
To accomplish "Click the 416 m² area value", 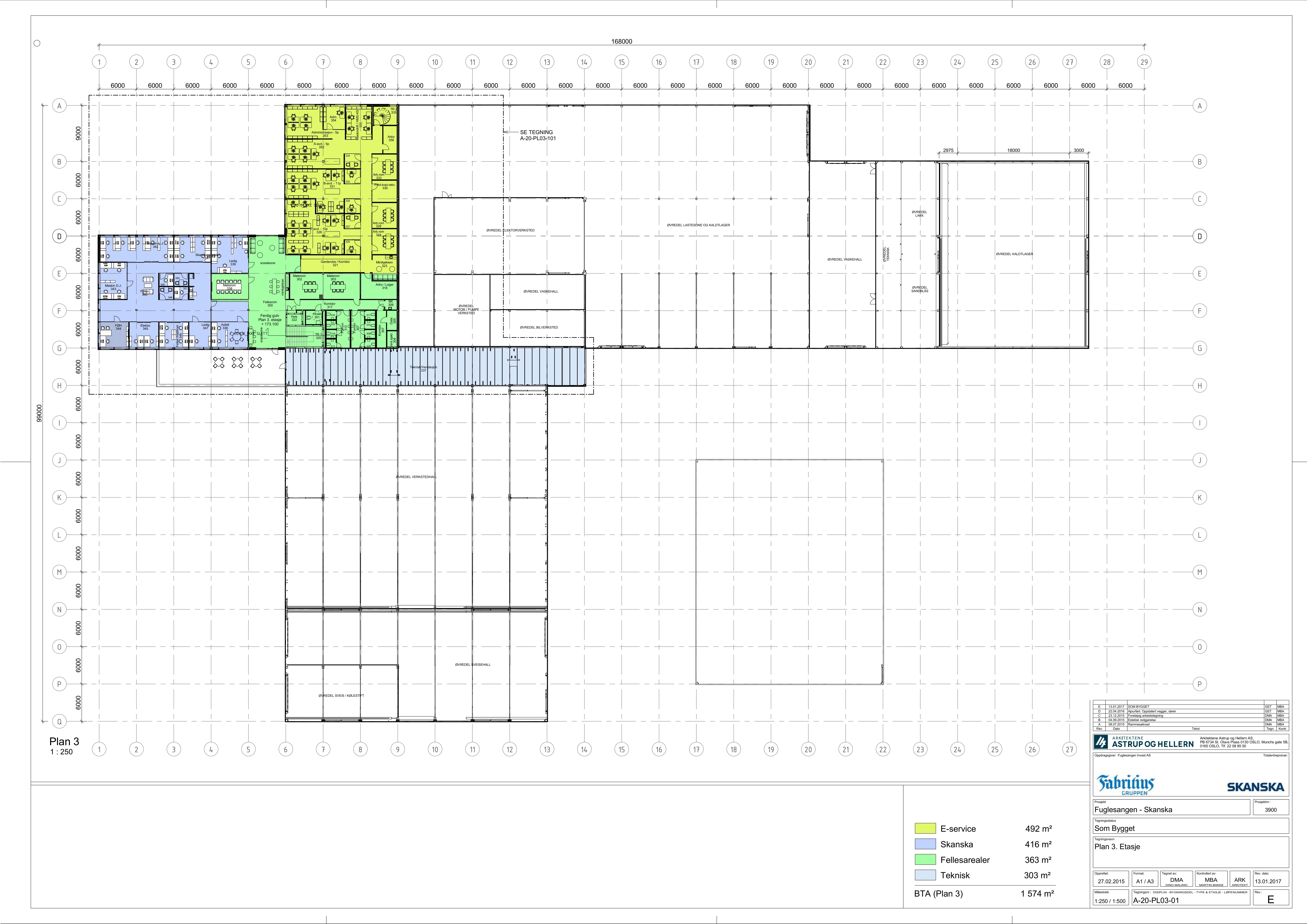I will pos(1038,844).
